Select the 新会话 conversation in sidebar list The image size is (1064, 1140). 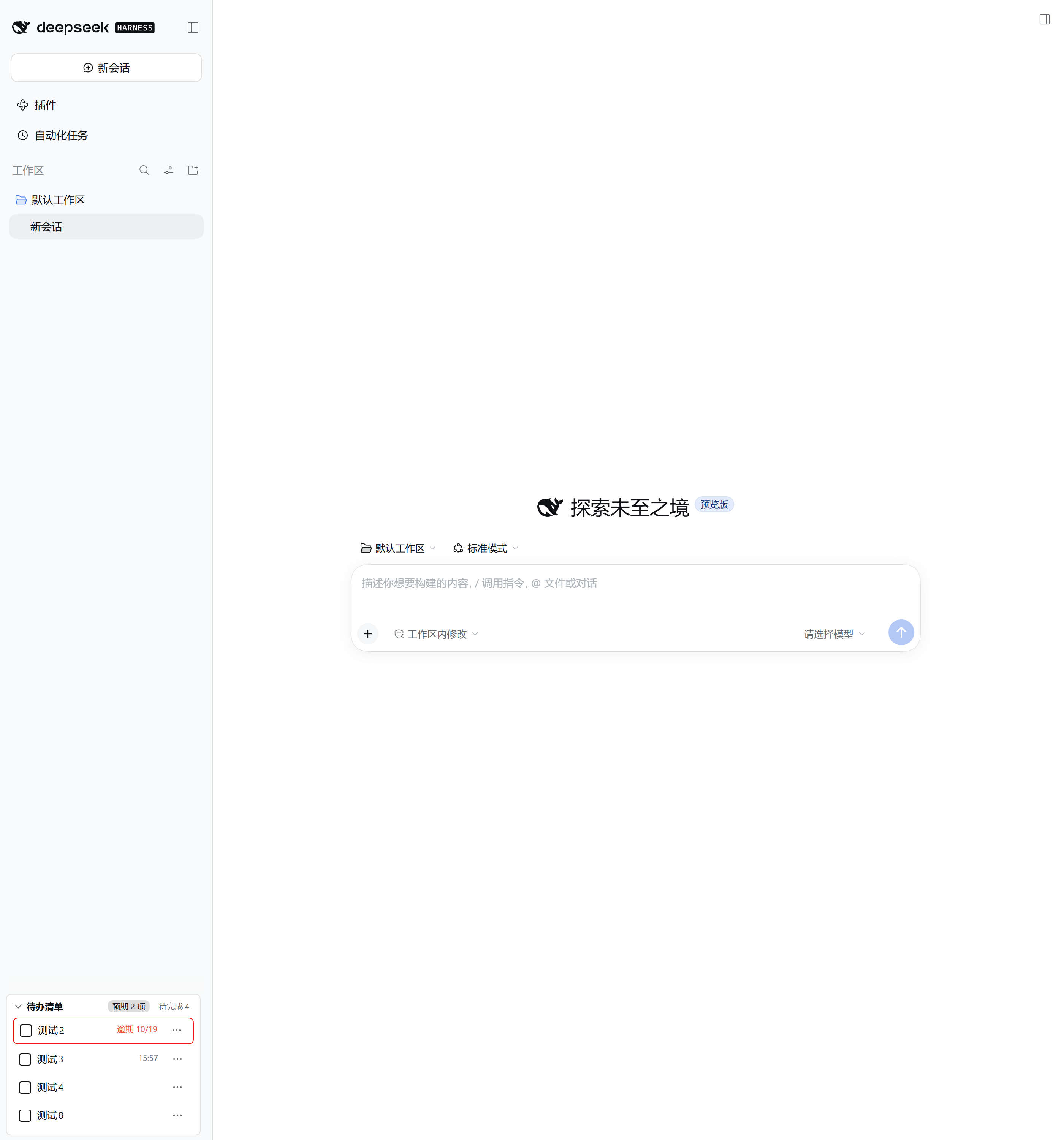pos(106,226)
